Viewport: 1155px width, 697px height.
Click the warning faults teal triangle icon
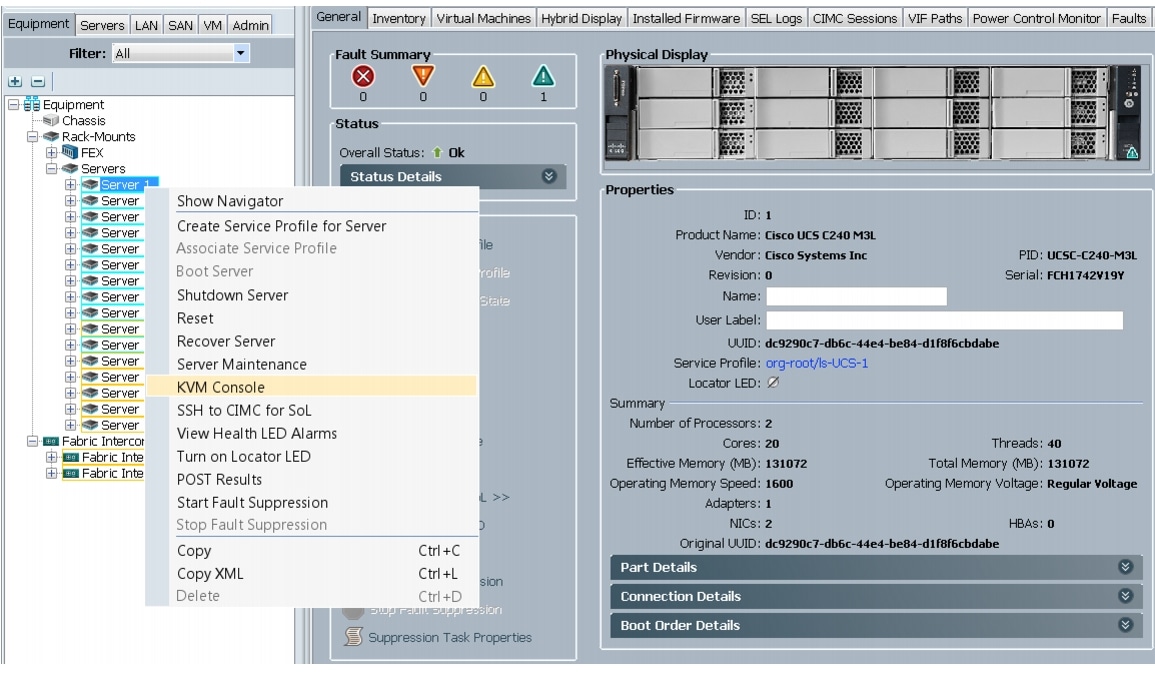pos(543,76)
